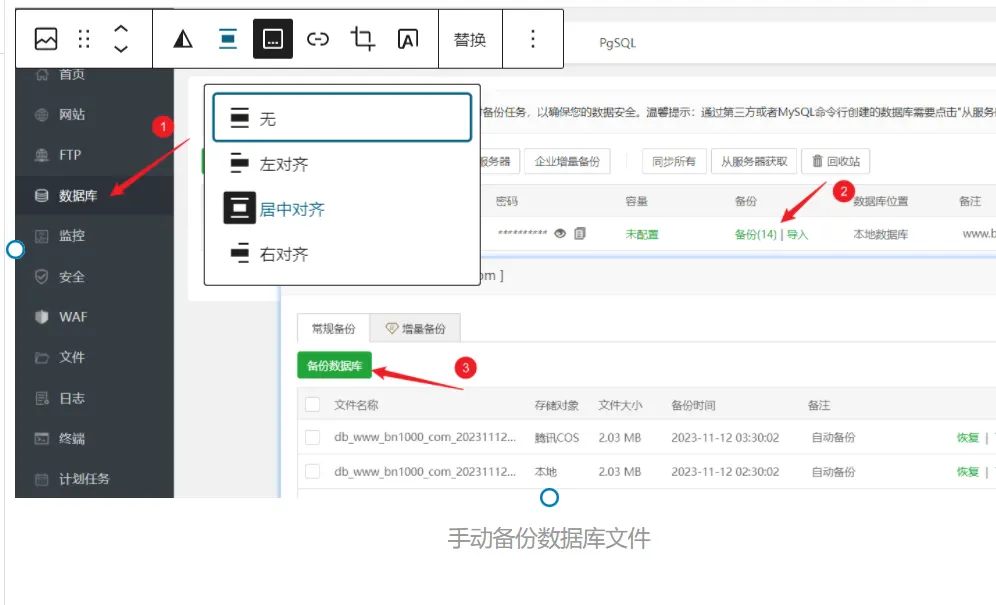
Task: Apply a duotone filter via triangle icon
Action: (x=183, y=39)
